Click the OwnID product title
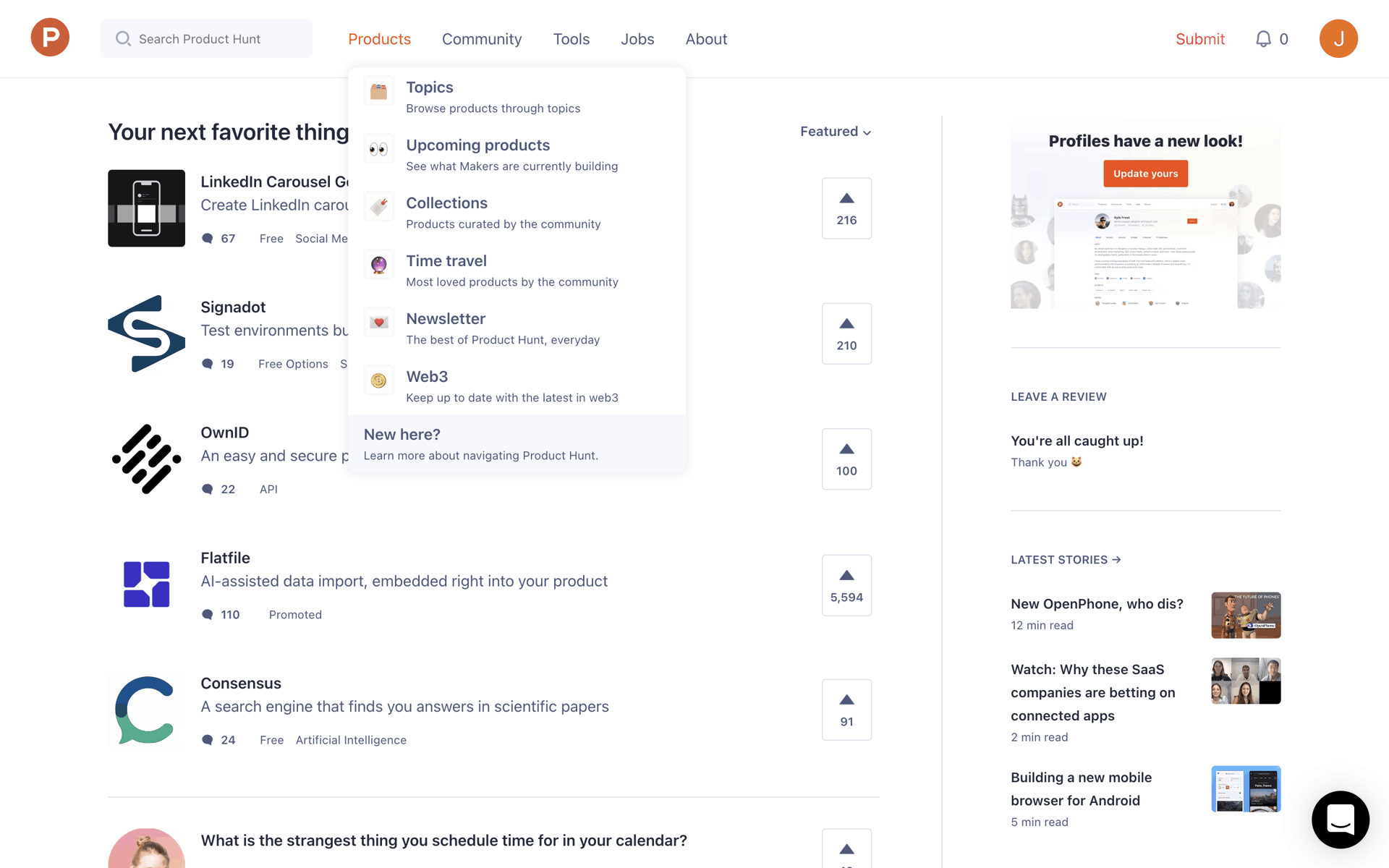Screen dimensions: 1389x868 [224, 433]
